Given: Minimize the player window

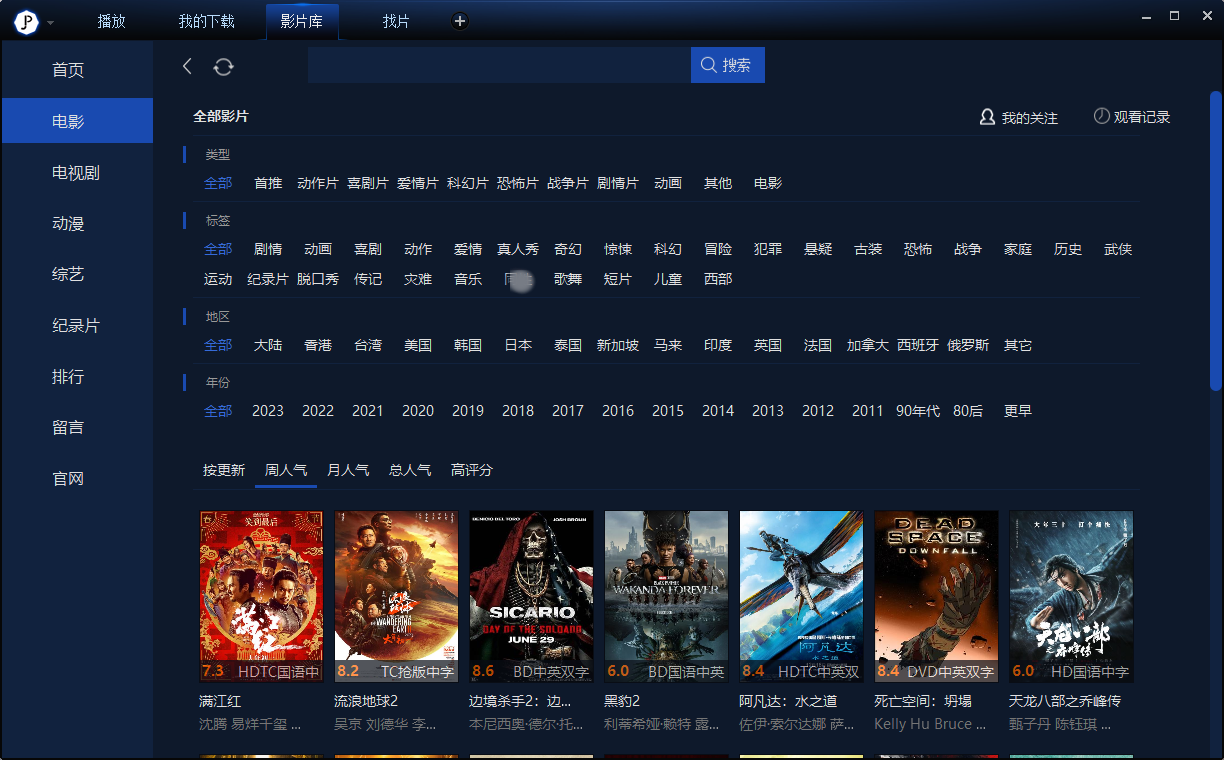Looking at the screenshot, I should click(x=1146, y=17).
